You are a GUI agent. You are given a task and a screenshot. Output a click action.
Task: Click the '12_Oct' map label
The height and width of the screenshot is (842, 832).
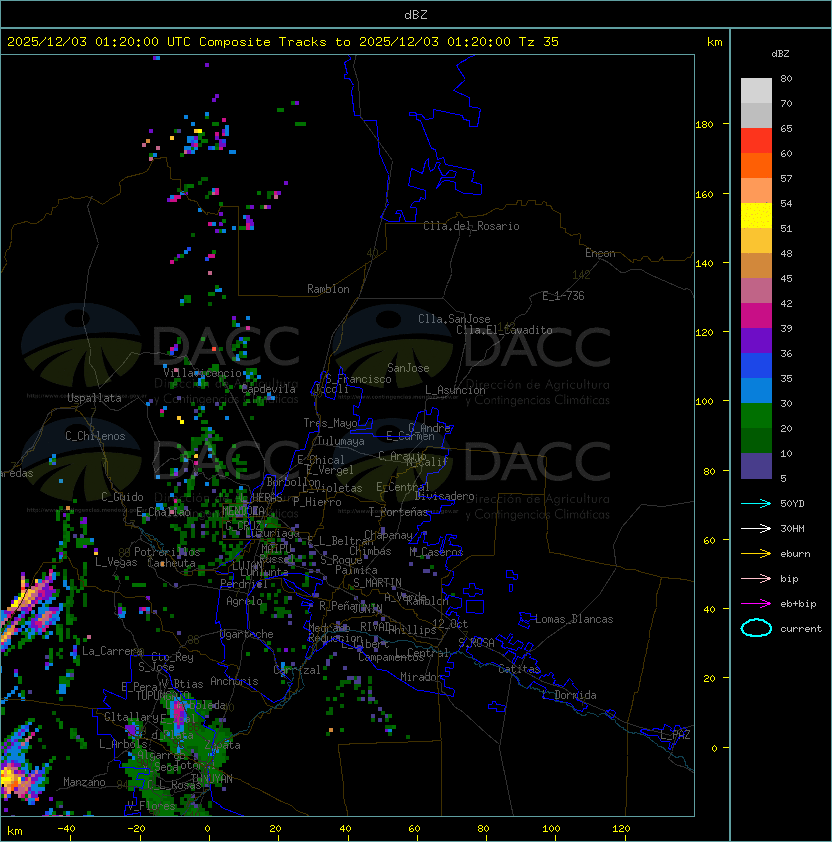[x=450, y=624]
